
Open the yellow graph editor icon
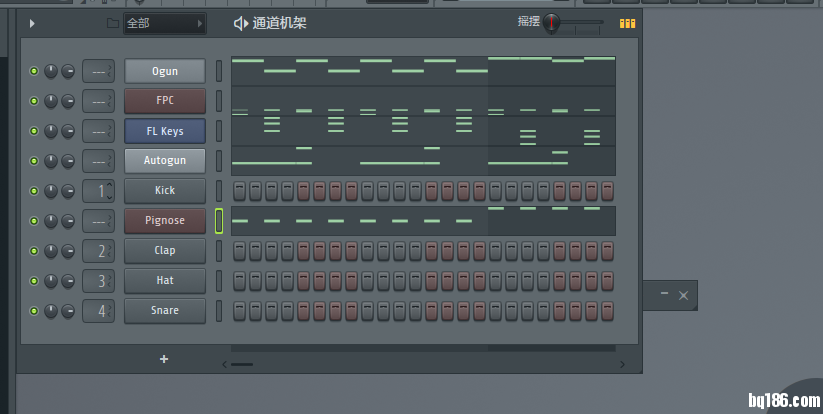click(x=627, y=23)
